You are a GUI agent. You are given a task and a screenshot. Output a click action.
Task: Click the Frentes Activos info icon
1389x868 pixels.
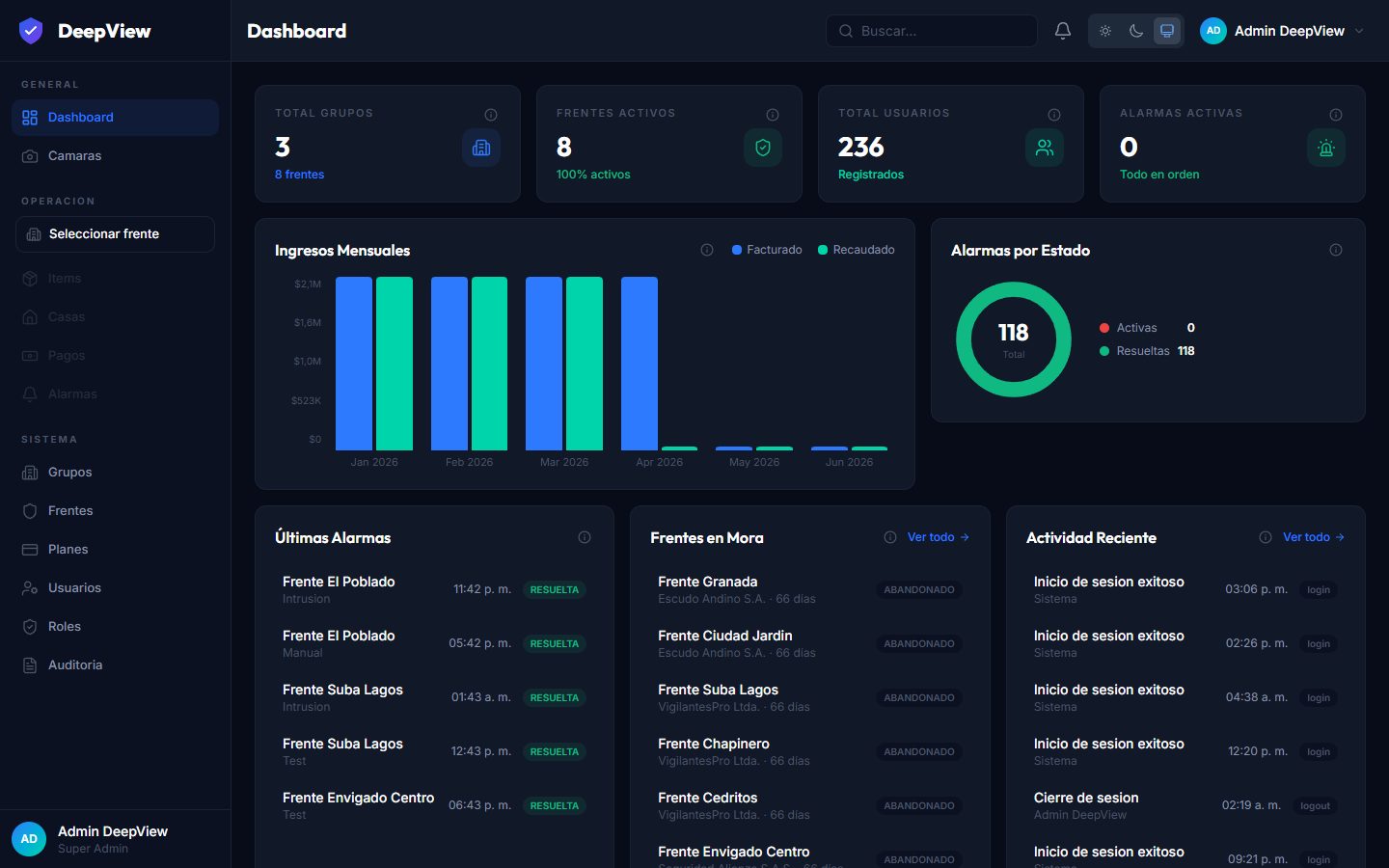[x=773, y=115]
